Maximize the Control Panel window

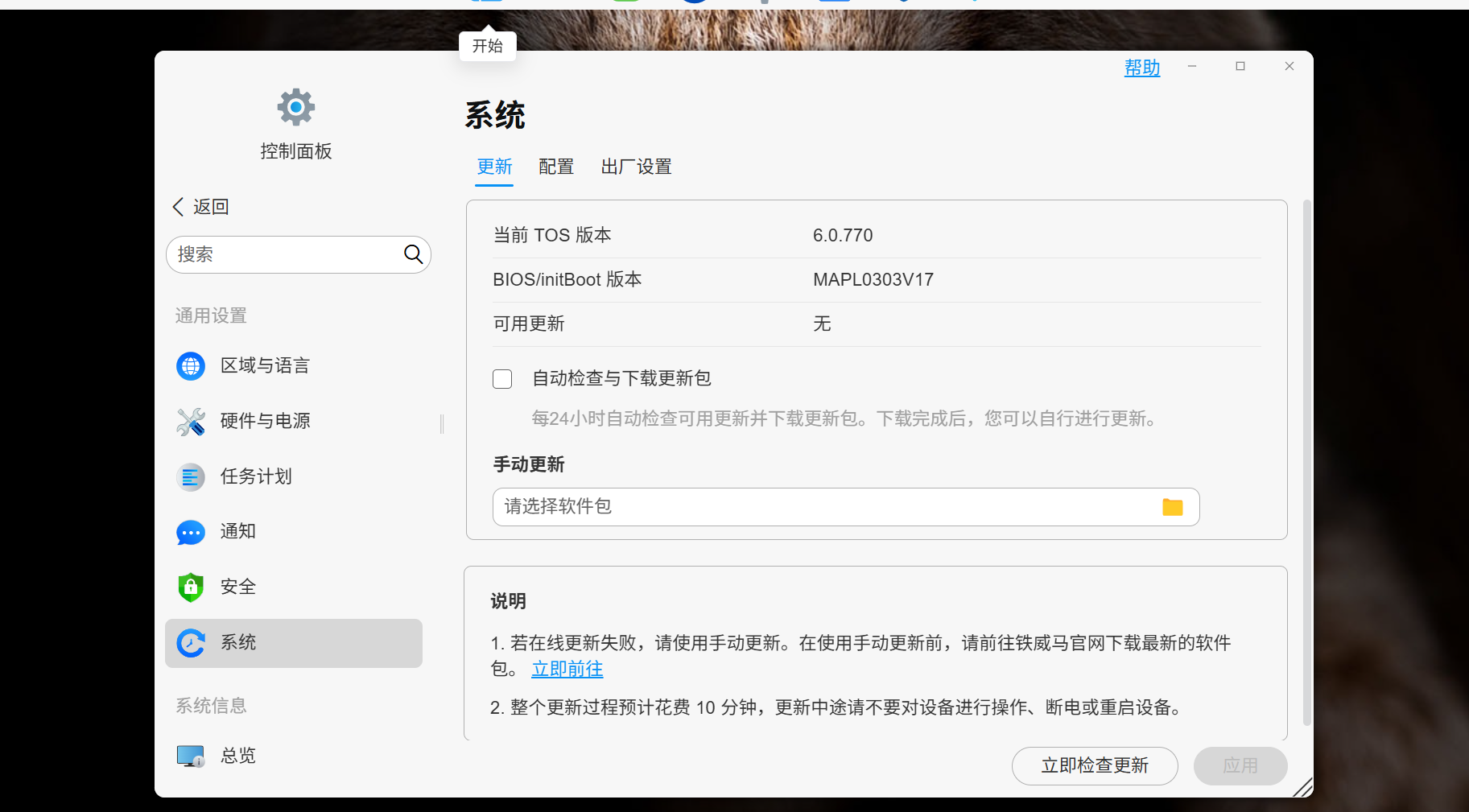coord(1240,66)
